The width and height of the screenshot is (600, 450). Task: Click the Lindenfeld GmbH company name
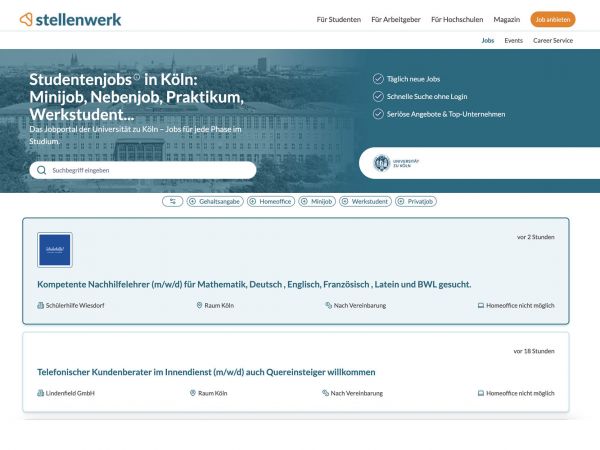(70, 393)
